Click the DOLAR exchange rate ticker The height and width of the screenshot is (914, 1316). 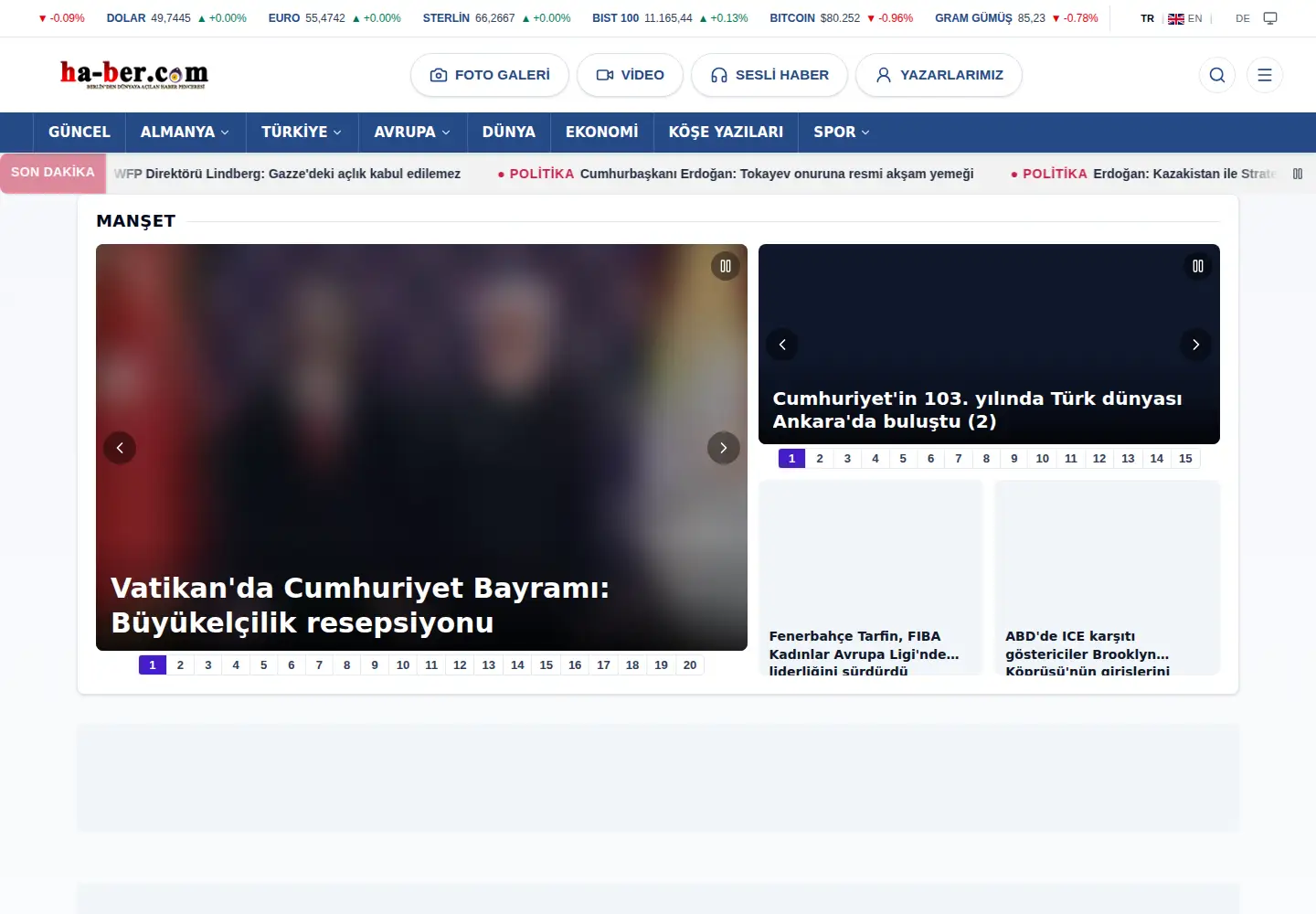(x=176, y=18)
